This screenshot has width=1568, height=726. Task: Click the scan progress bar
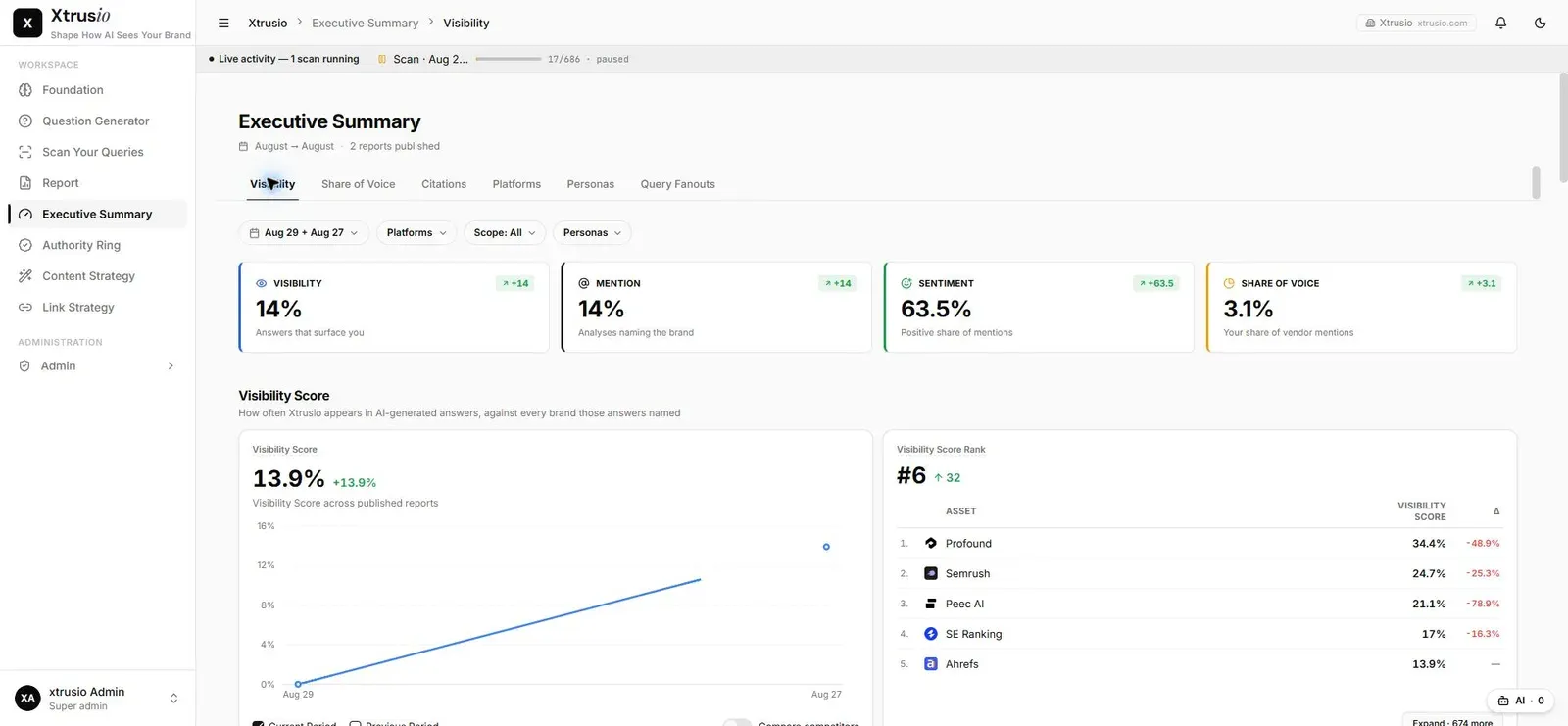tap(509, 59)
